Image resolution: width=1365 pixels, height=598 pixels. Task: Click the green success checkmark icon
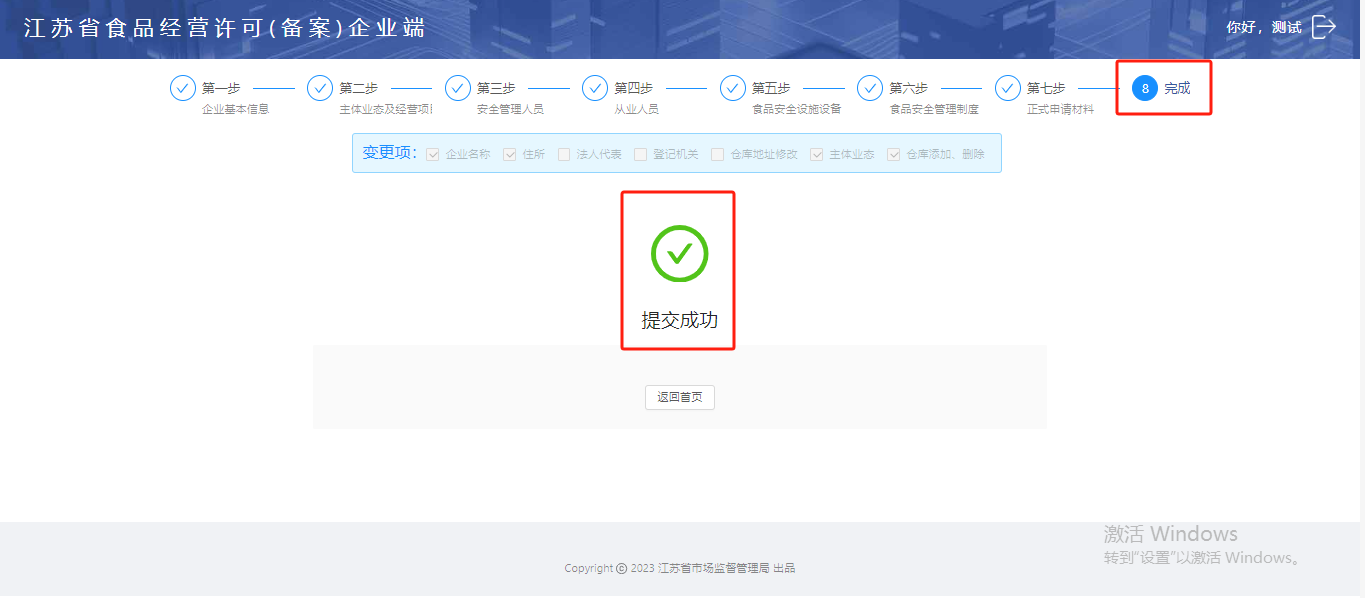coord(679,254)
